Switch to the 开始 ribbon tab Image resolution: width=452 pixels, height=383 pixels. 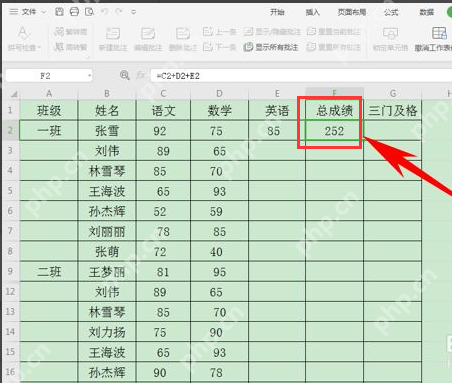click(x=277, y=12)
